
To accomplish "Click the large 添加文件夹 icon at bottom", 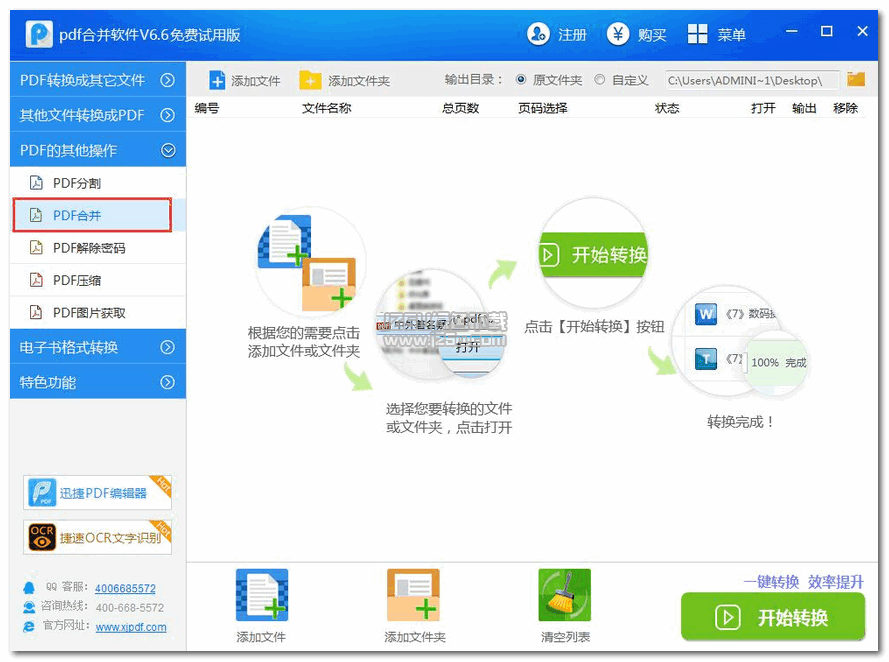I will point(413,595).
